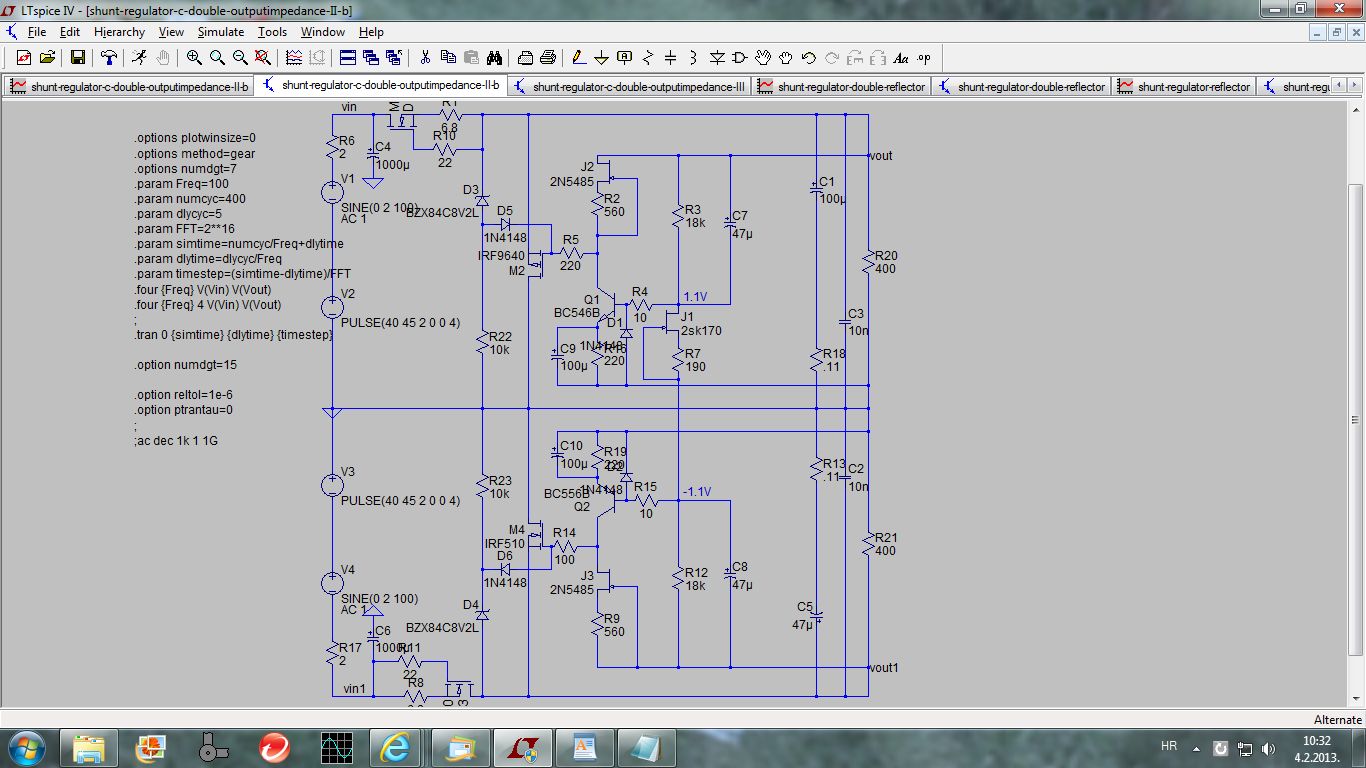Click the Undo arrow icon
The image size is (1366, 768).
pyautogui.click(x=809, y=57)
